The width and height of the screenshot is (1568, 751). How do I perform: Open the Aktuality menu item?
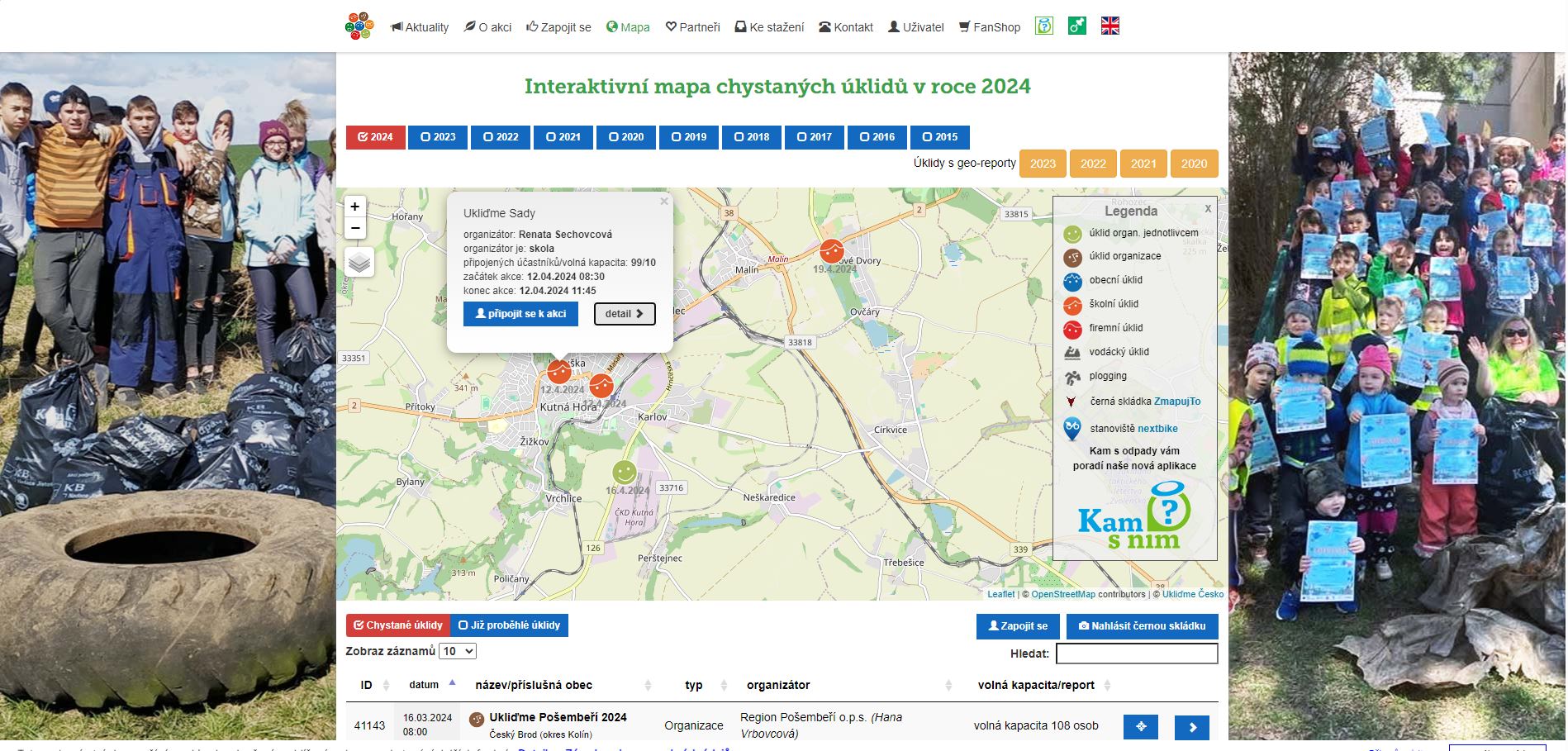tap(420, 27)
